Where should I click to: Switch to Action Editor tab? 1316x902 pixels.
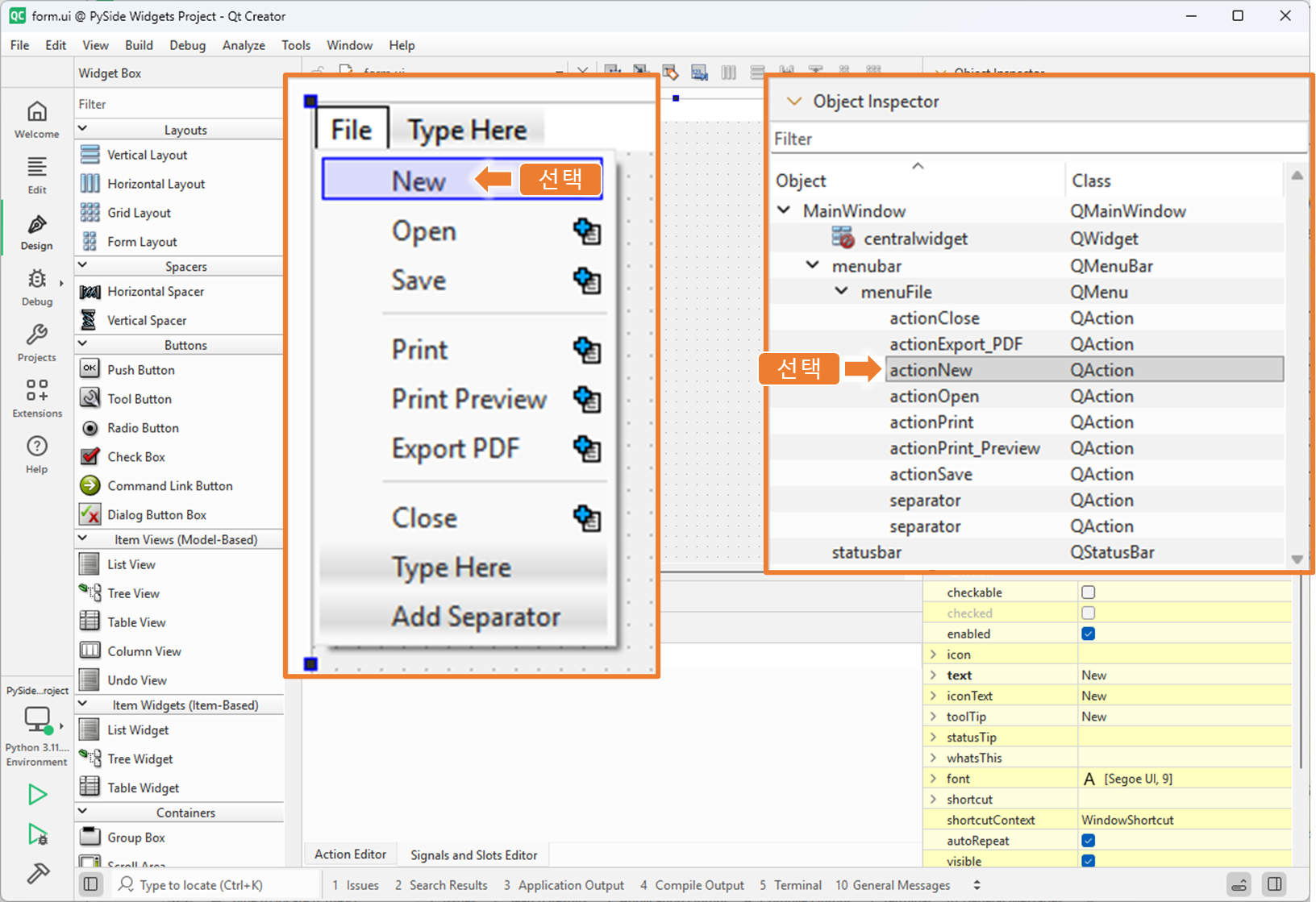pyautogui.click(x=350, y=854)
